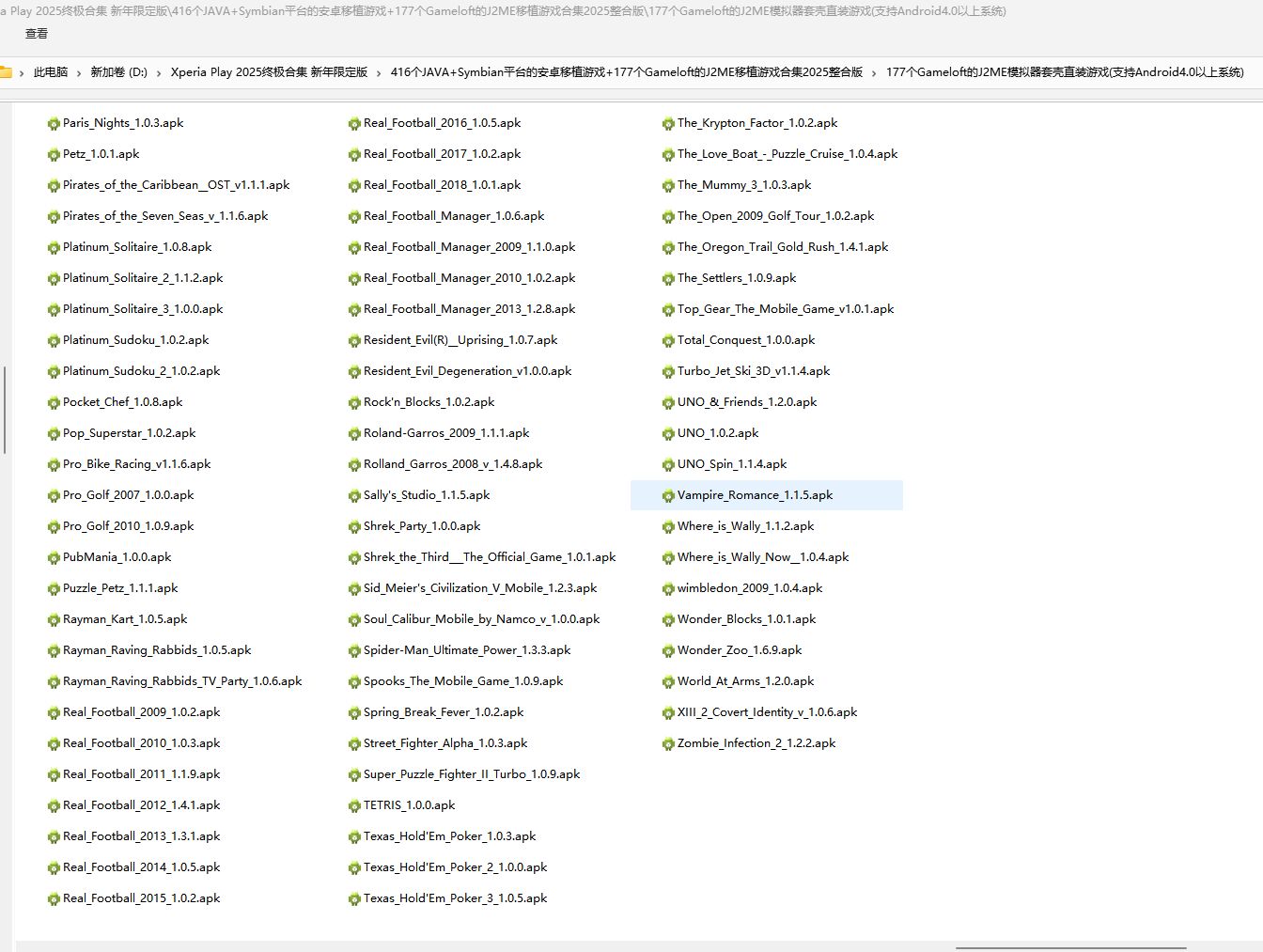Click the vertical scroll thumb on left pane edge
The image size is (1263, 952).
pyautogui.click(x=5, y=410)
